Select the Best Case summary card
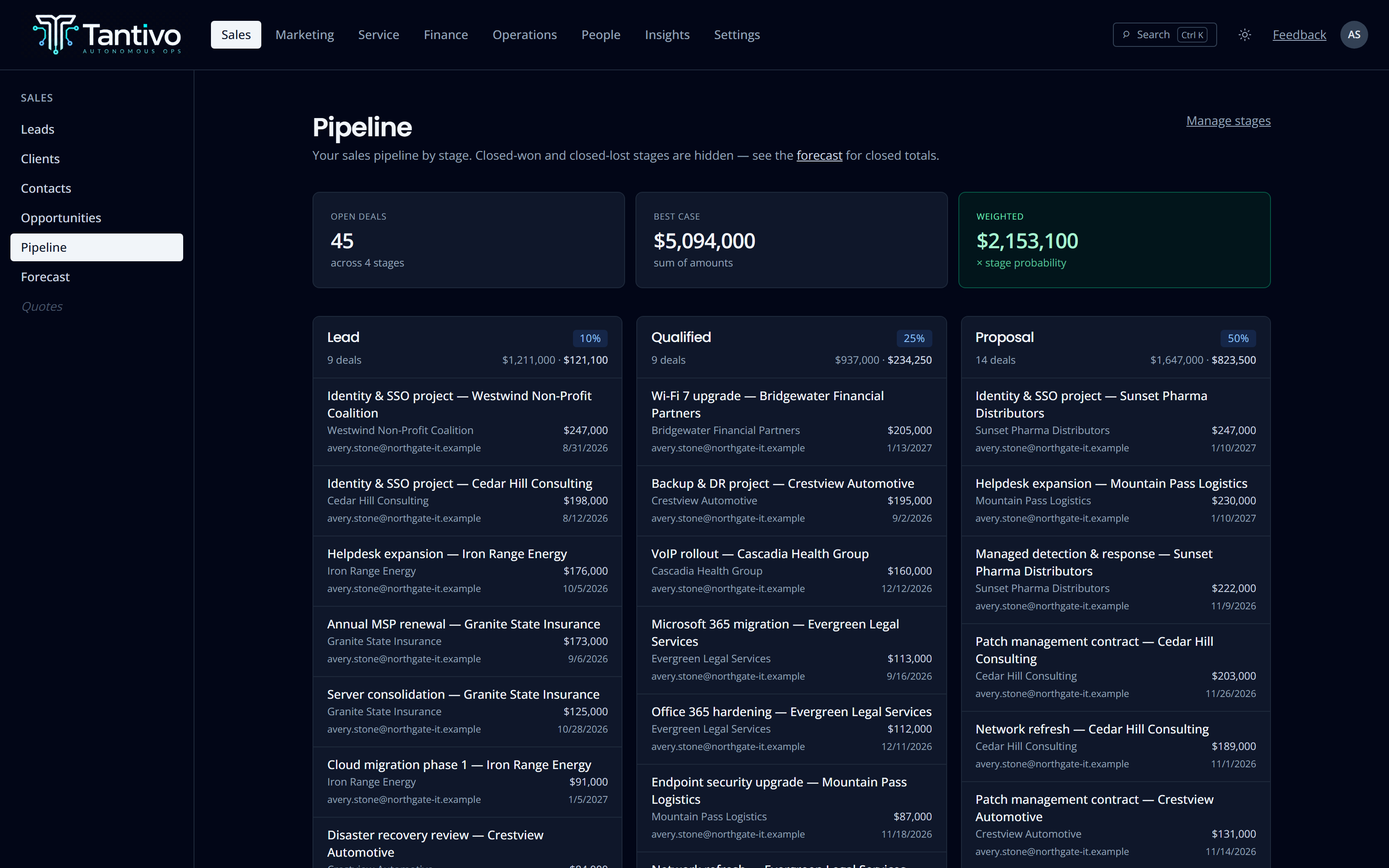This screenshot has height=868, width=1389. point(791,240)
